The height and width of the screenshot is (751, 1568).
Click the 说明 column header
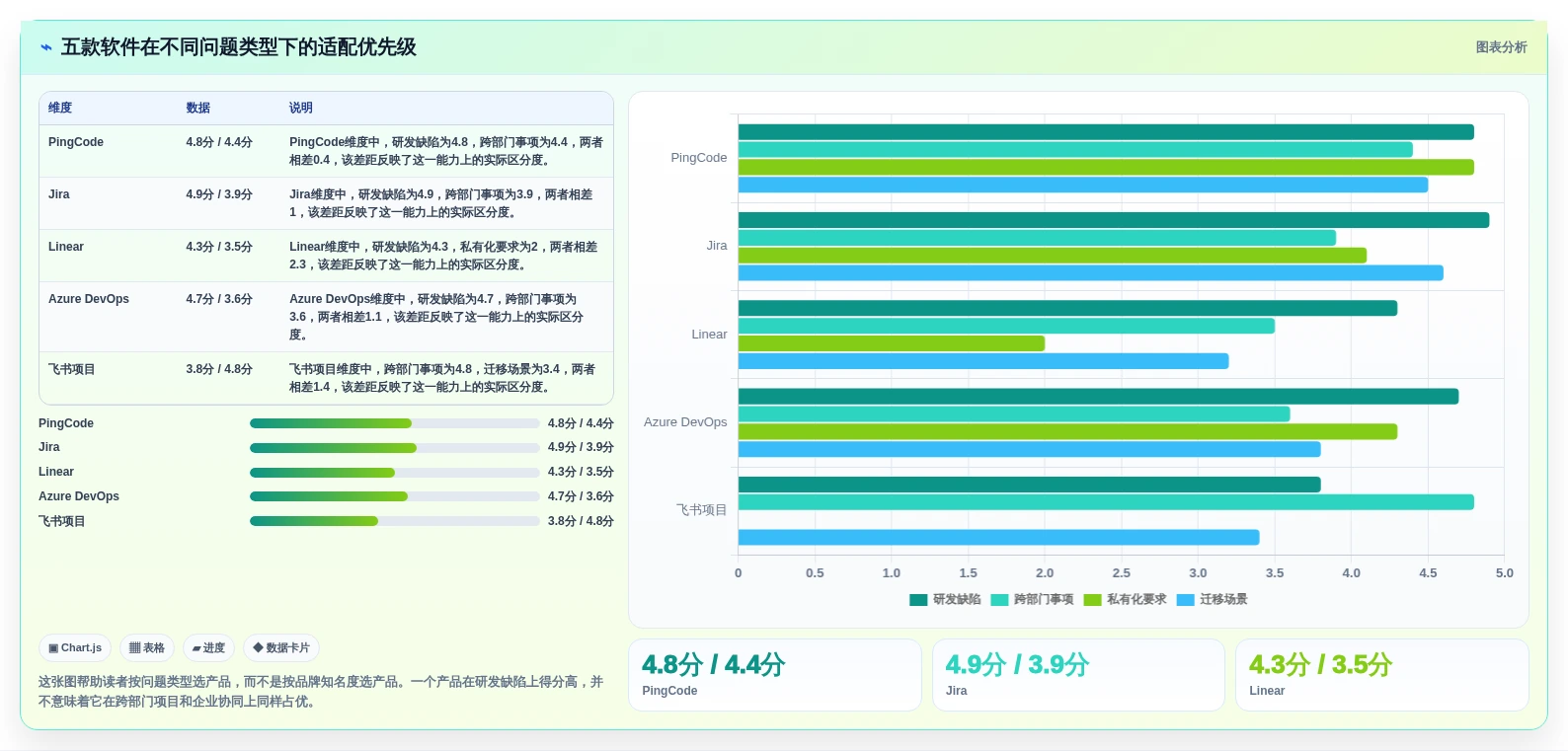301,108
